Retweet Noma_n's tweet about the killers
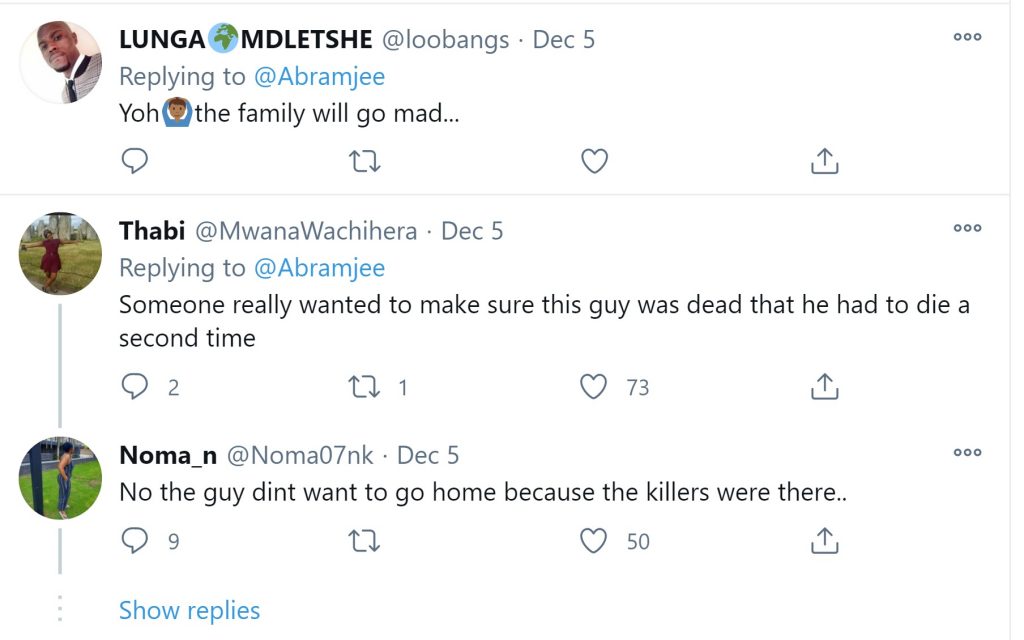This screenshot has height=640, width=1024. click(364, 541)
